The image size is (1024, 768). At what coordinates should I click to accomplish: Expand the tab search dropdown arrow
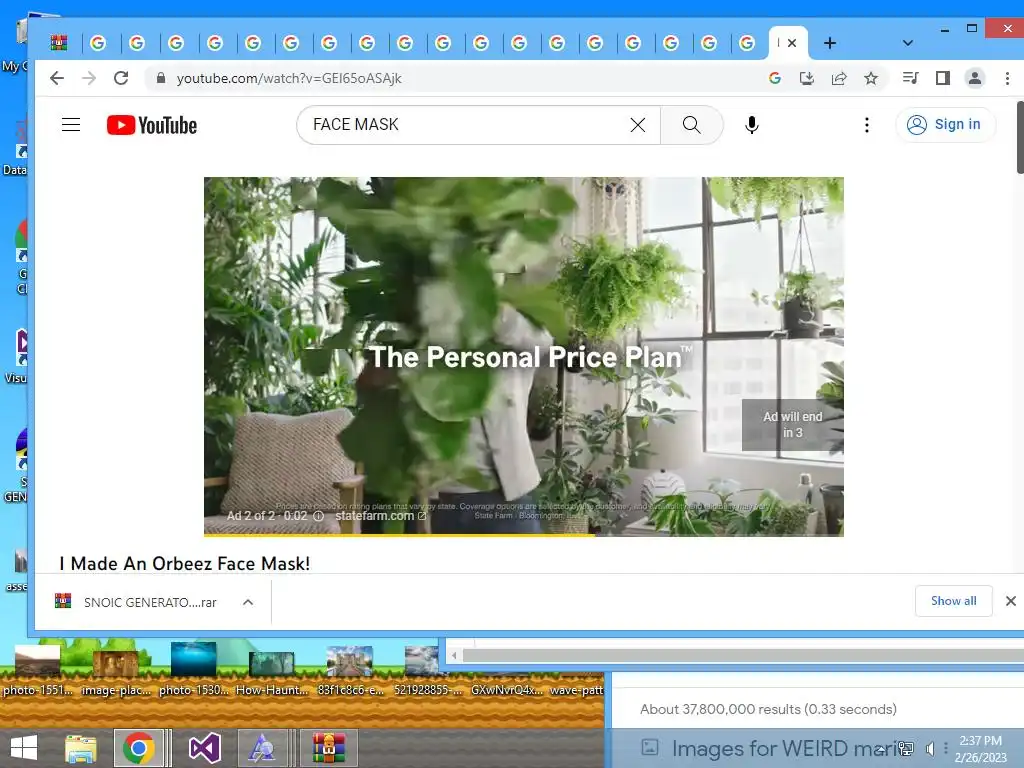tap(907, 43)
